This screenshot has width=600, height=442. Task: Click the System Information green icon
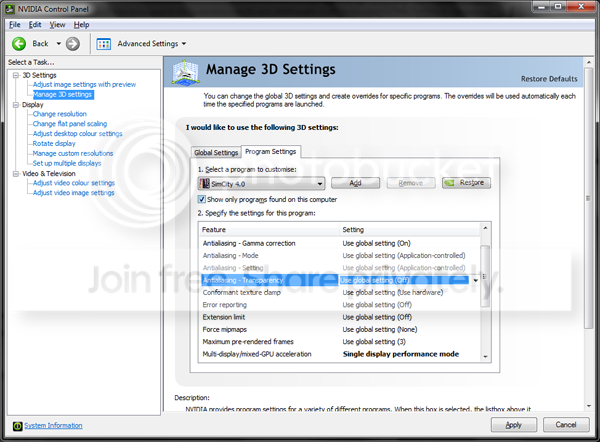(18, 426)
